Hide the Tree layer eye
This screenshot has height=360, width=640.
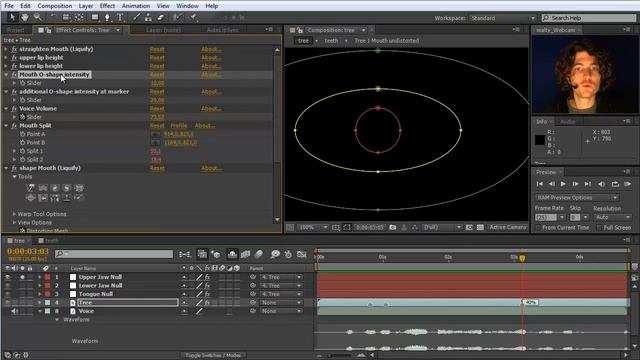[x=8, y=302]
